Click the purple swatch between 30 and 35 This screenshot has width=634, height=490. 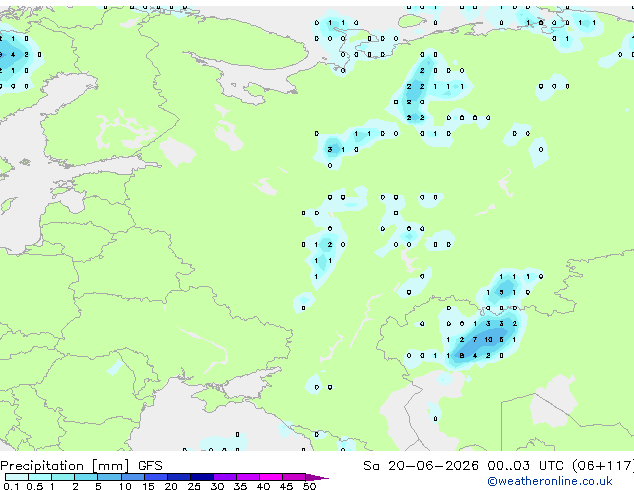pos(225,477)
